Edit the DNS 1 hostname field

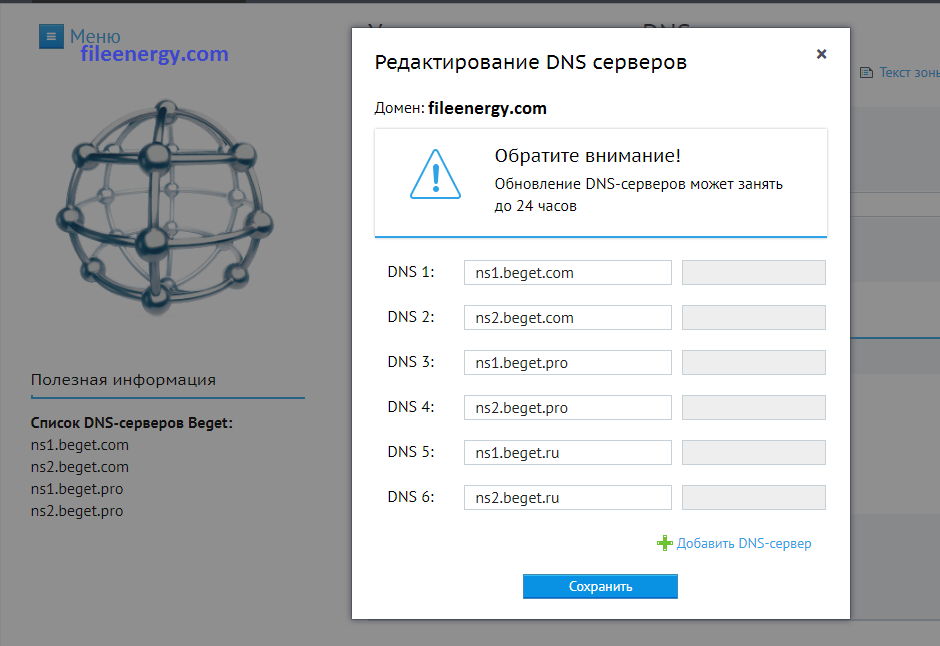tap(568, 273)
